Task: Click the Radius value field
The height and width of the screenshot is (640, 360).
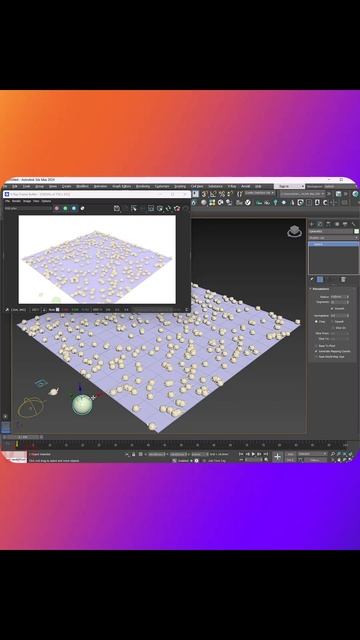Action: (338, 297)
